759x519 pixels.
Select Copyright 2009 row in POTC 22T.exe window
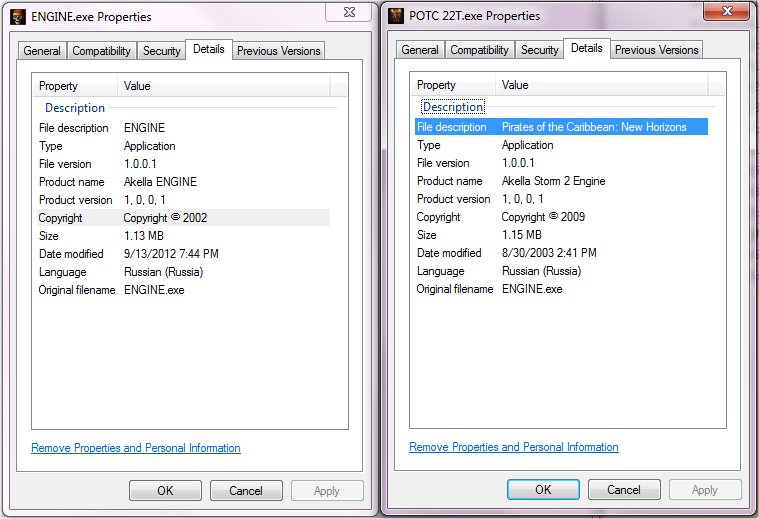(562, 217)
